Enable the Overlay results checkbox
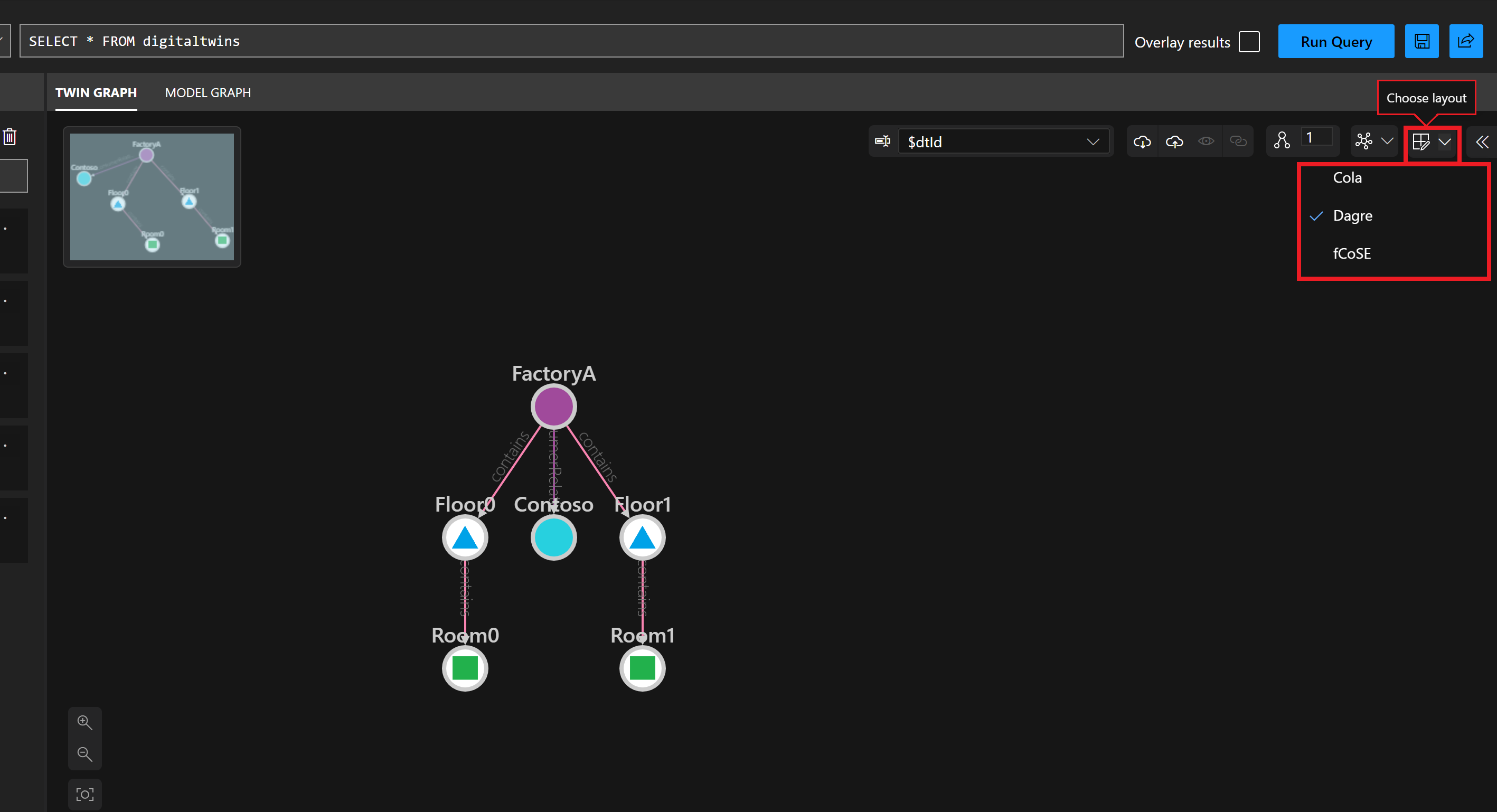This screenshot has width=1497, height=812. pyautogui.click(x=1249, y=42)
